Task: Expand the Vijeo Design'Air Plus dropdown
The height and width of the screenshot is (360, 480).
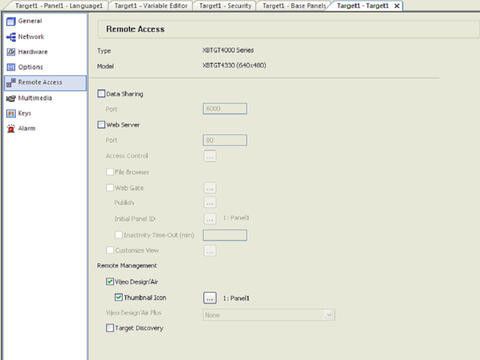Action: (269, 315)
